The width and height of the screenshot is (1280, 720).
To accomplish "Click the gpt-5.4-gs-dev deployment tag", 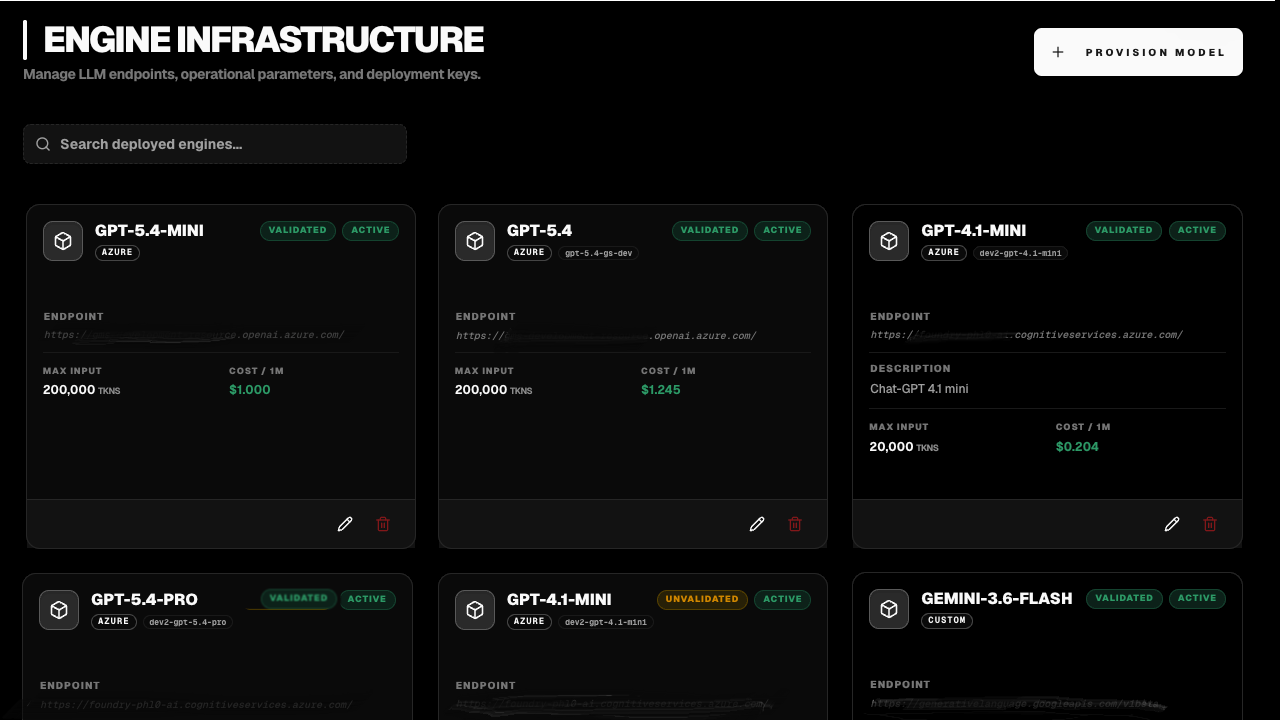I will (597, 253).
